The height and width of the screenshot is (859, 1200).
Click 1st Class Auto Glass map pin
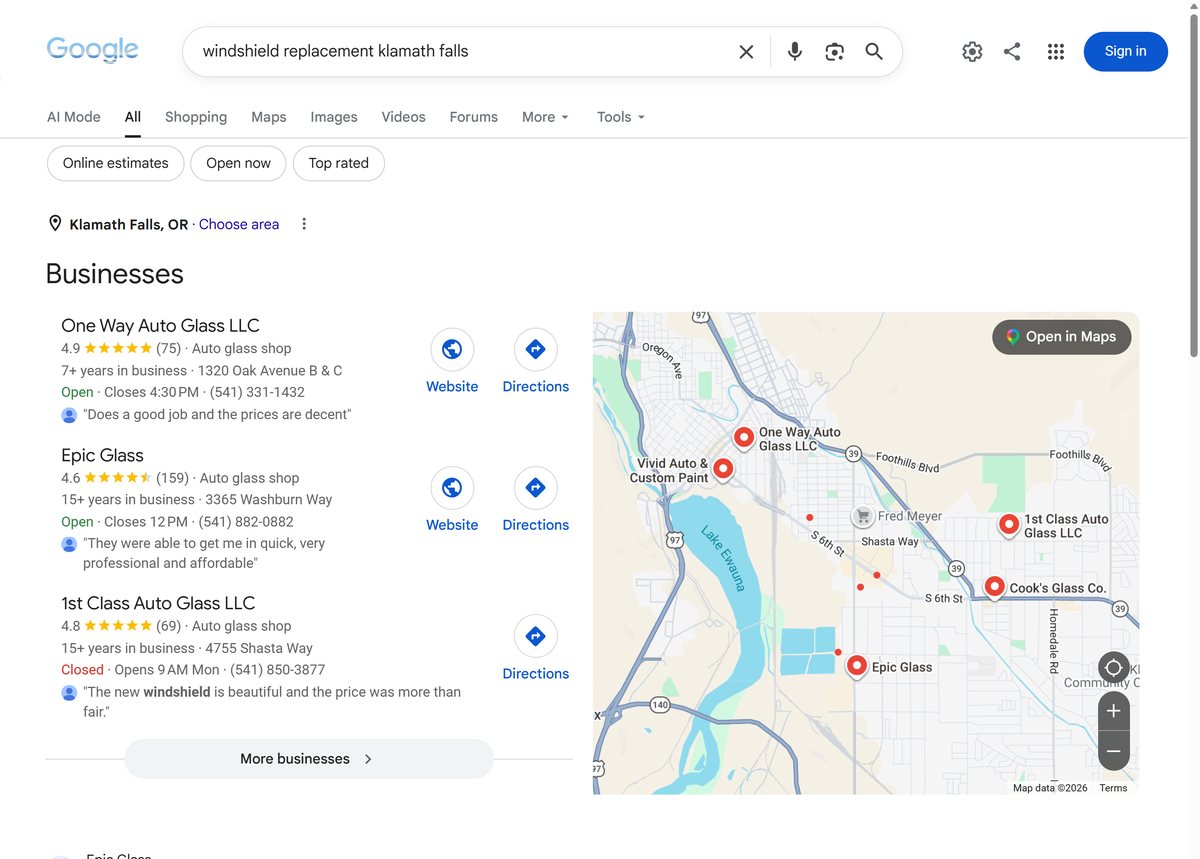click(x=1009, y=523)
